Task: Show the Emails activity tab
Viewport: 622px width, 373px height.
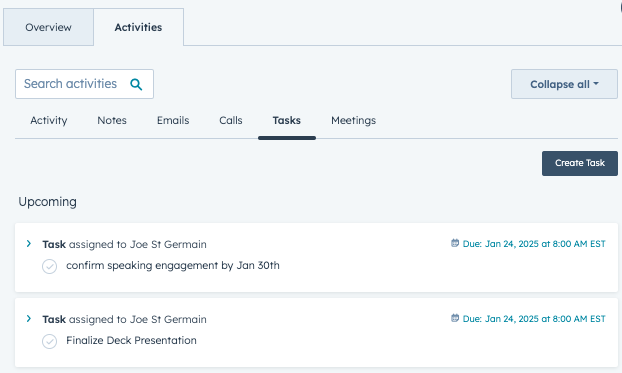Action: (x=173, y=120)
